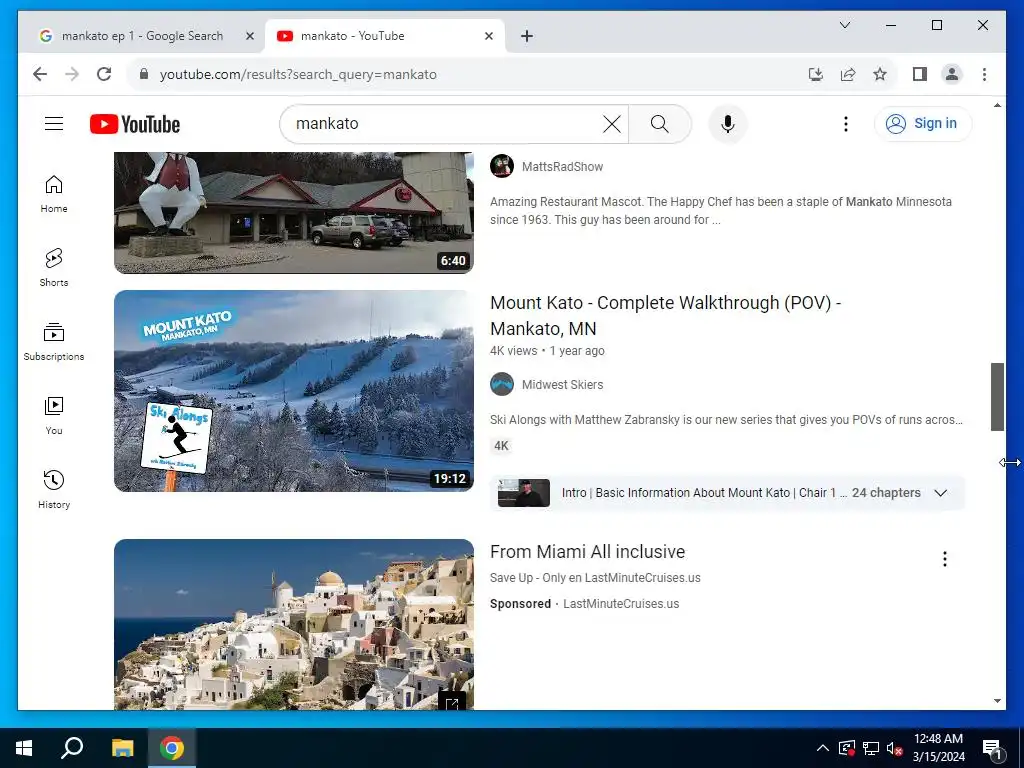Click MattsRadShow channel avatar
This screenshot has height=768, width=1024.
[x=502, y=166]
